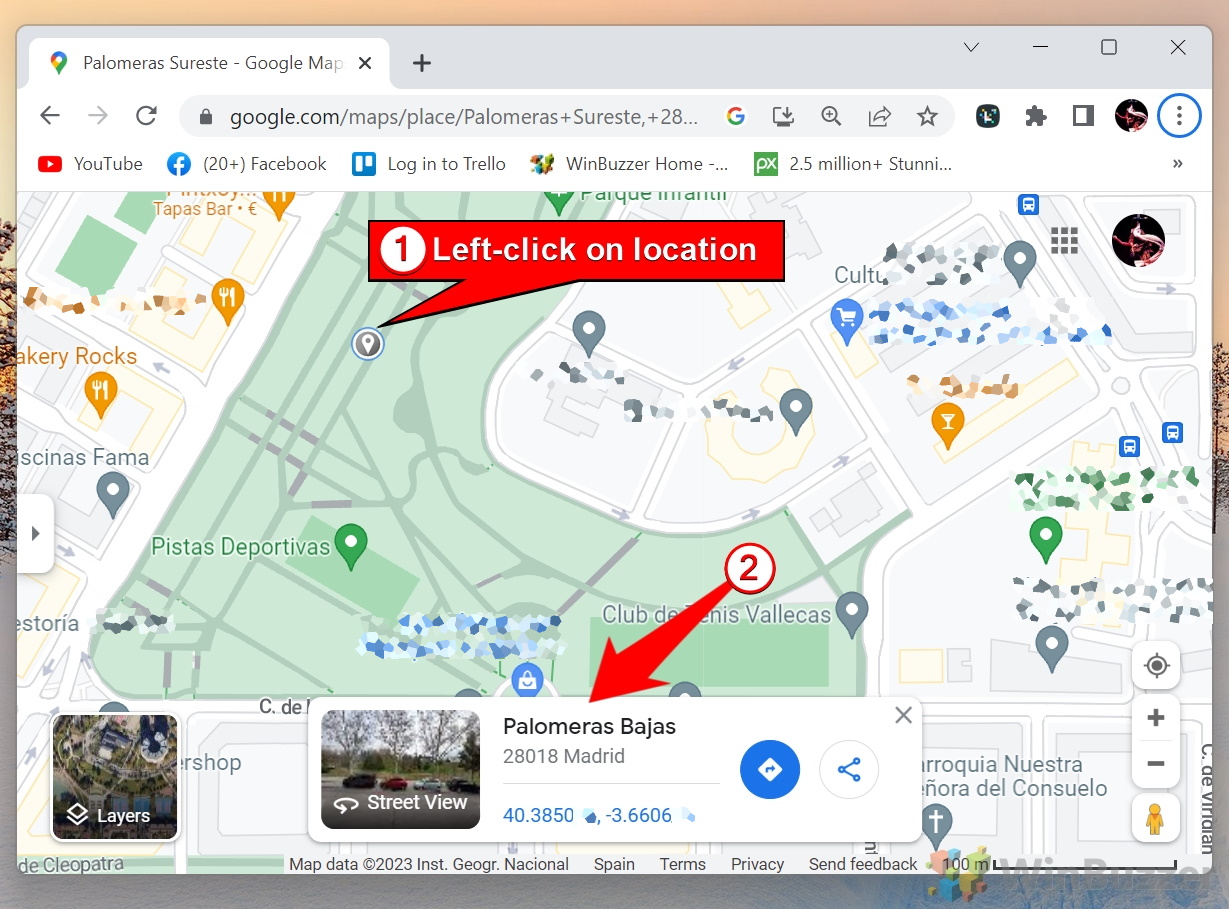Click the Palomeras Bajas place title
The height and width of the screenshot is (909, 1229).
pos(589,727)
